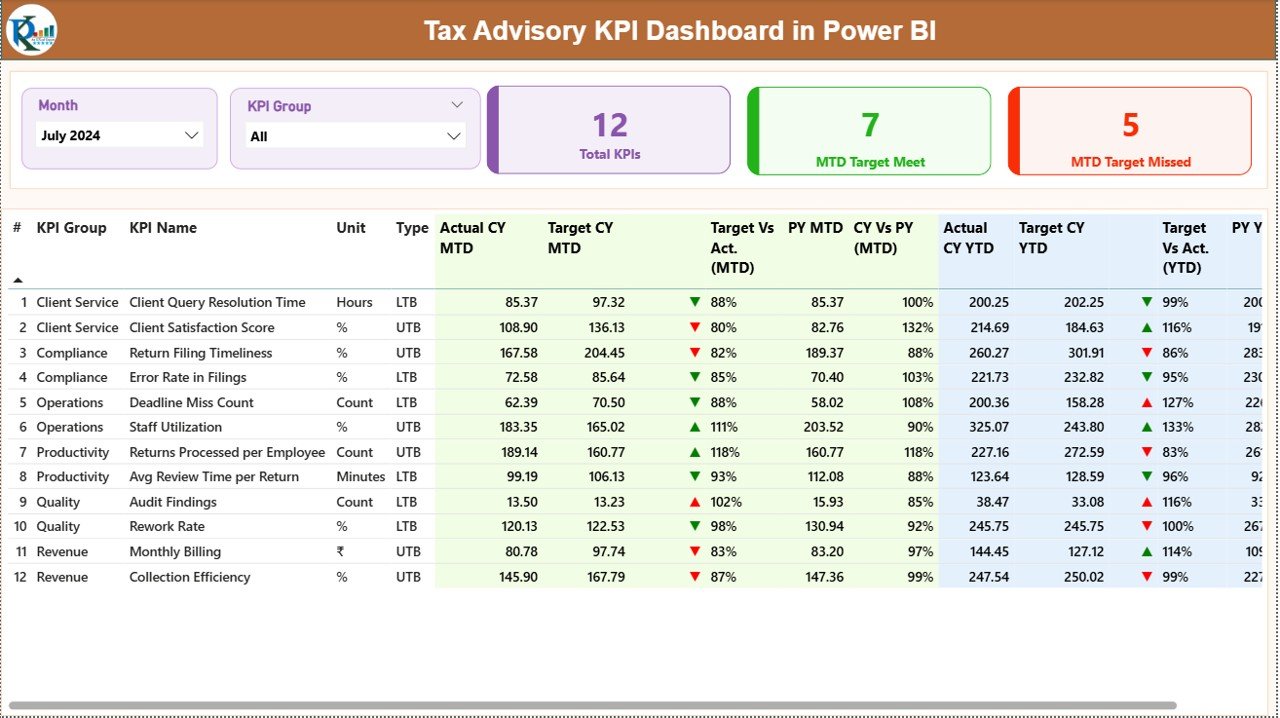Click the red up triangle on Deadline Miss Count YTD

point(1147,402)
